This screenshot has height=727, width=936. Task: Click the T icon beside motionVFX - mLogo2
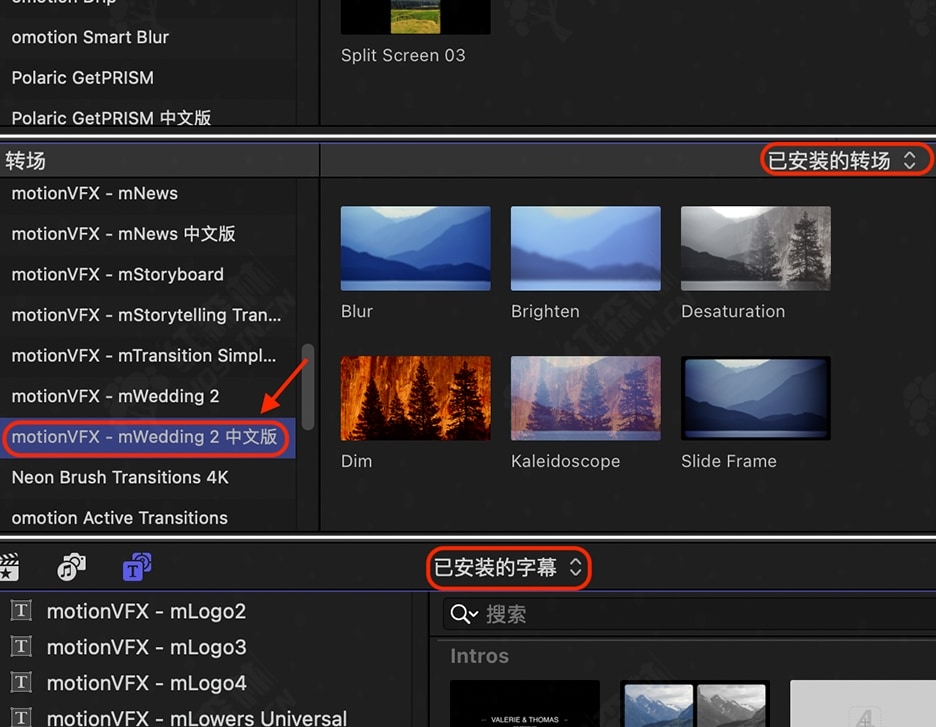click(21, 611)
